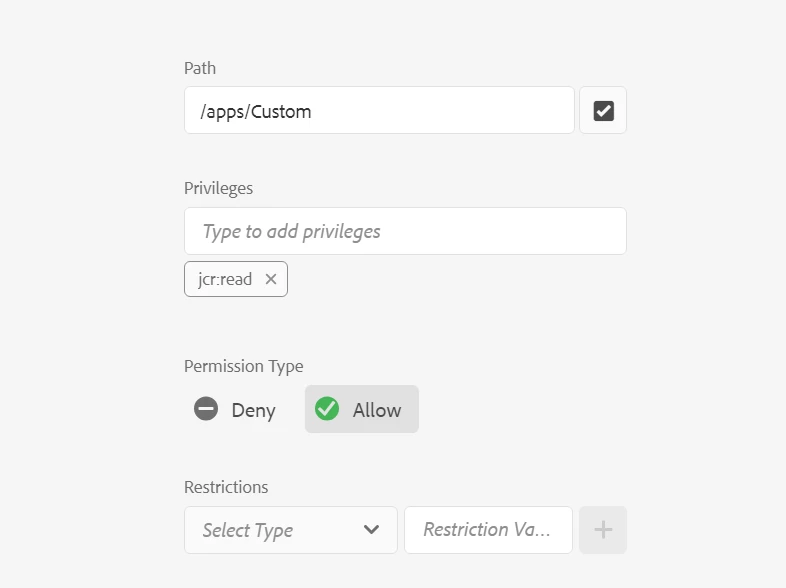Click the plus icon to add restriction
Viewport: 786px width, 588px height.
click(x=603, y=530)
